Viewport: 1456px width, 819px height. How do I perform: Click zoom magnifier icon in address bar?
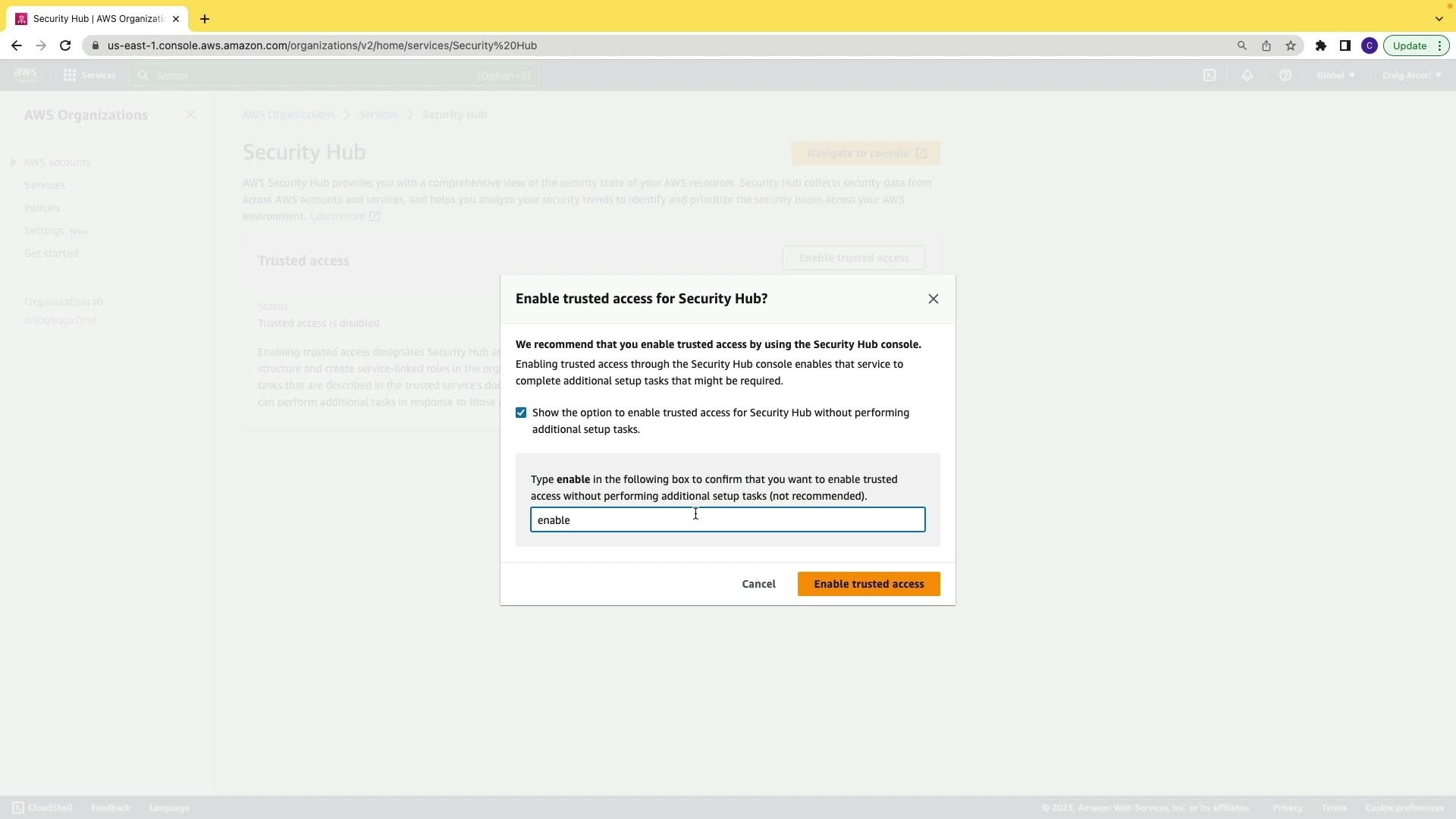[x=1242, y=45]
